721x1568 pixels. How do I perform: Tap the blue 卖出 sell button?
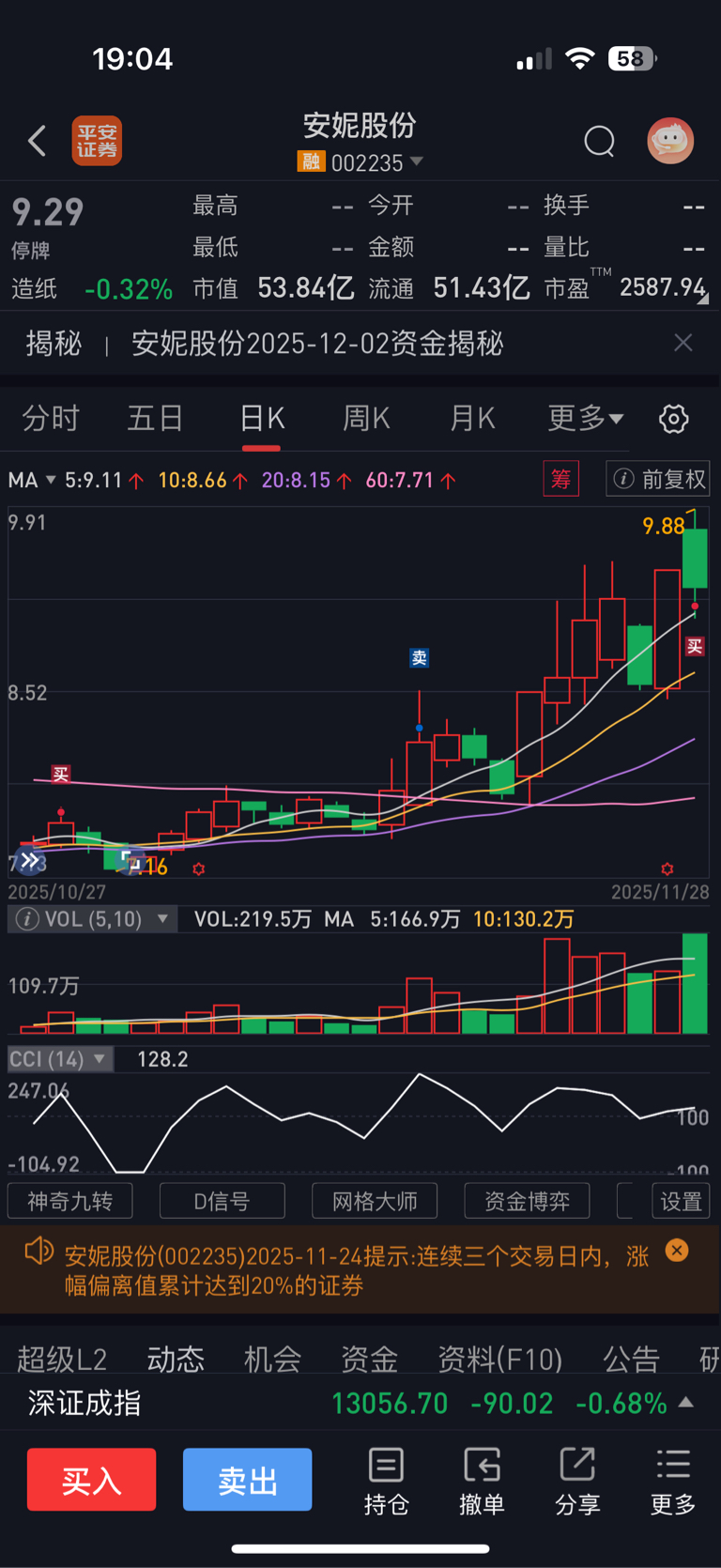247,1480
